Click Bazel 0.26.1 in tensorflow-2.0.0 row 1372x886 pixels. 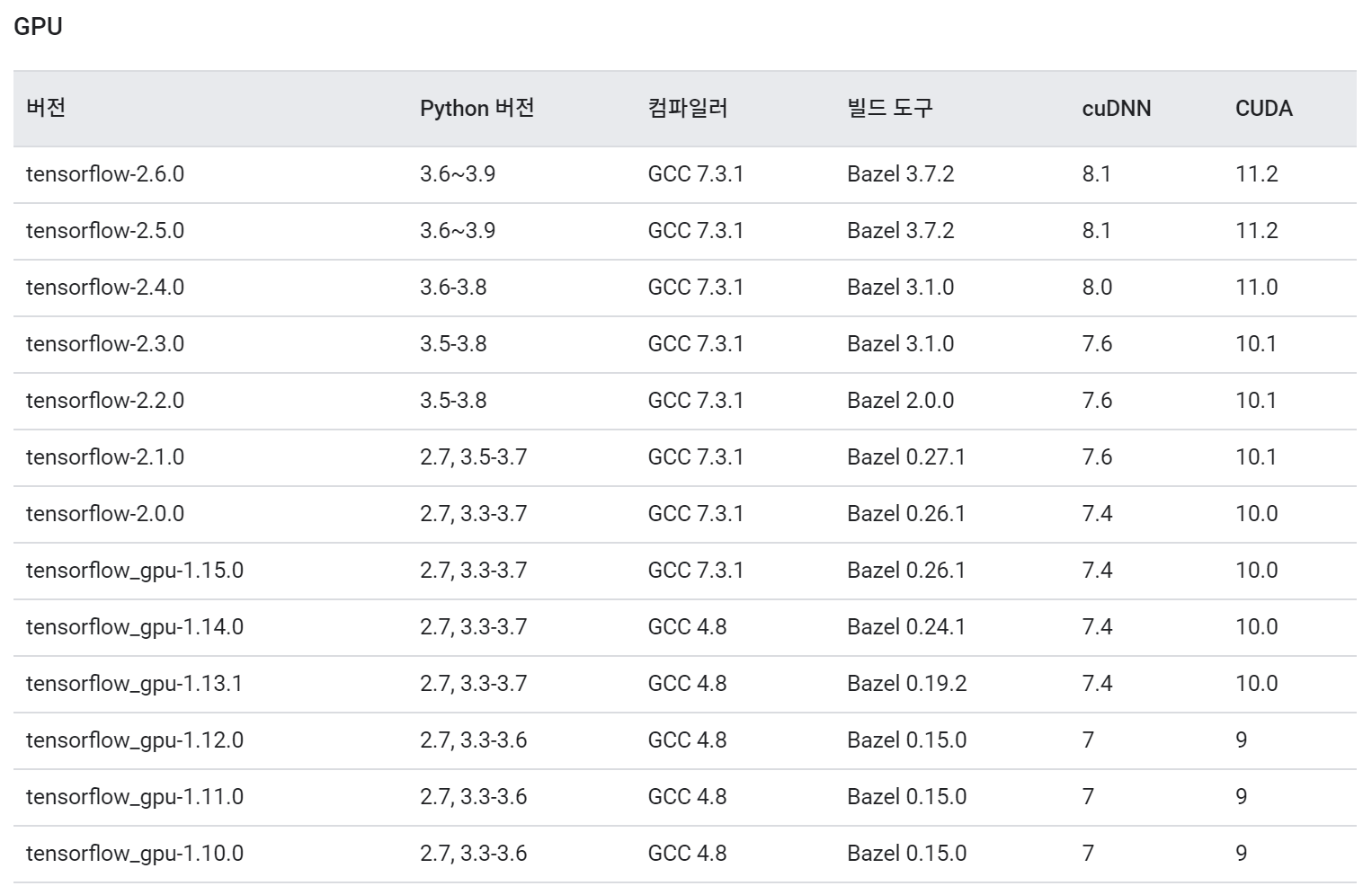tap(906, 514)
